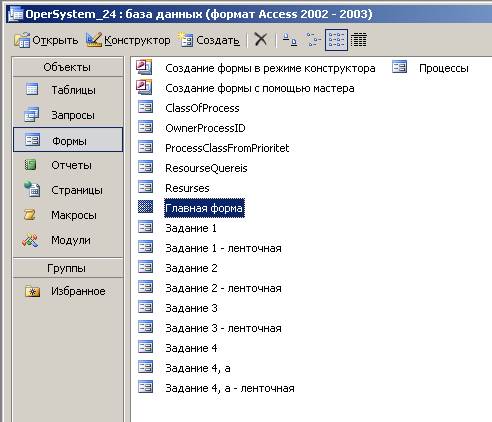Click the Создать (New) toolbar button
Image resolution: width=492 pixels, height=422 pixels.
coord(209,40)
